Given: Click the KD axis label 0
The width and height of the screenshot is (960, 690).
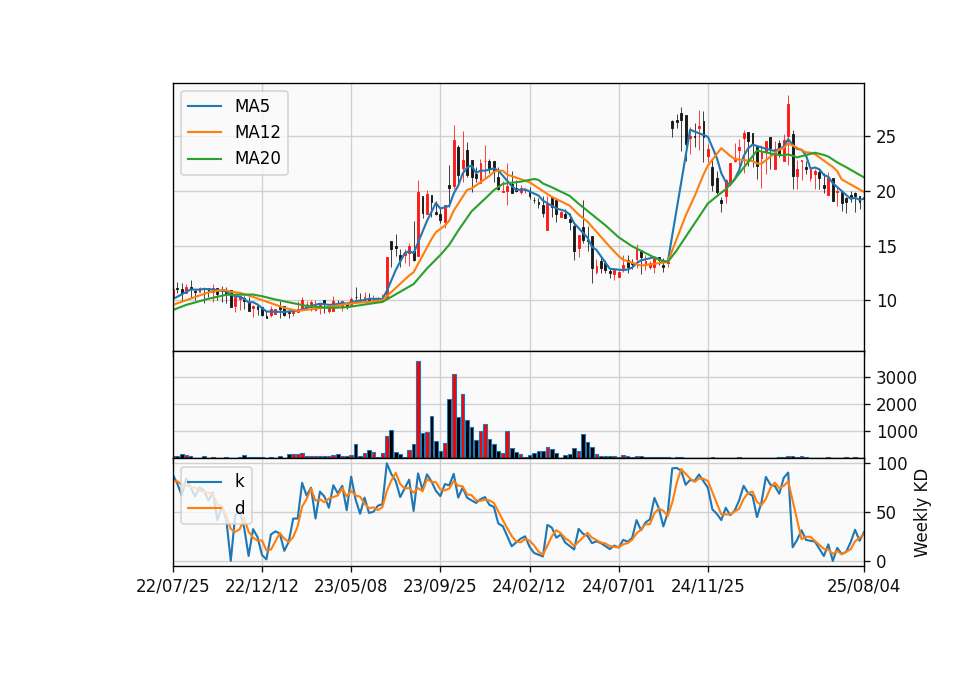Looking at the screenshot, I should pos(881,561).
